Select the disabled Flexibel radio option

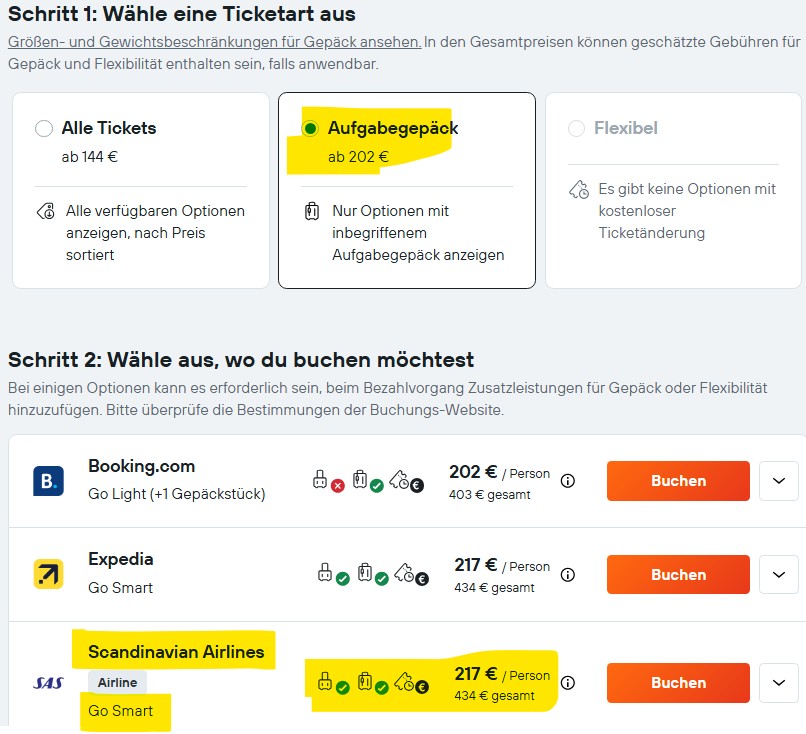[x=576, y=128]
